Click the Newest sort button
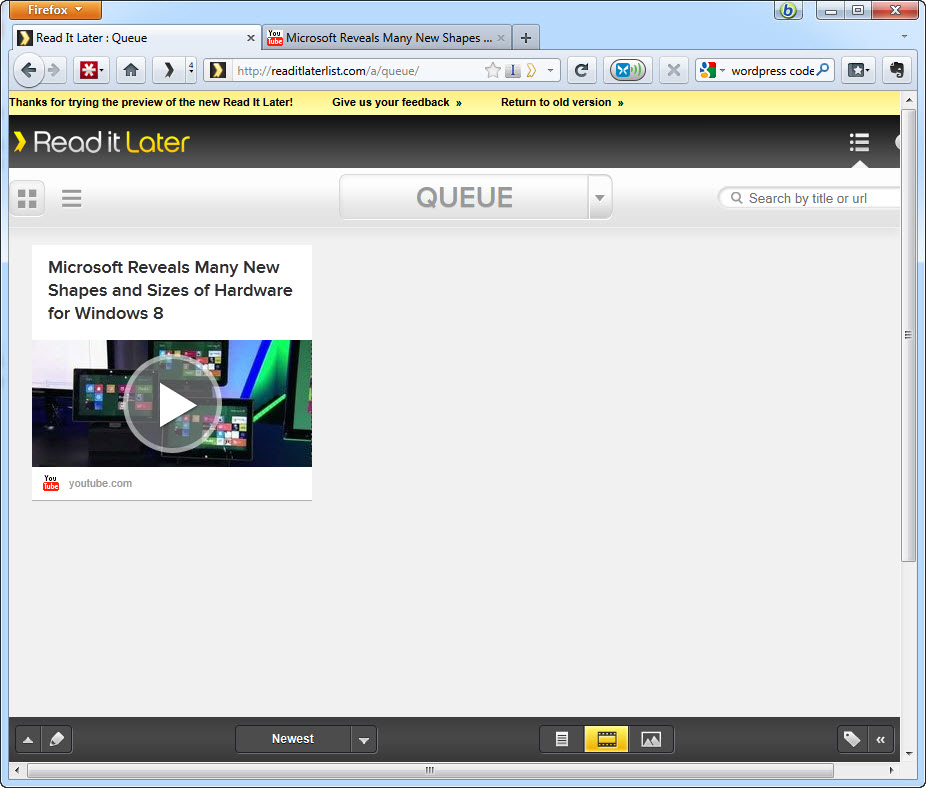Viewport: 926px width, 788px height. pos(293,739)
